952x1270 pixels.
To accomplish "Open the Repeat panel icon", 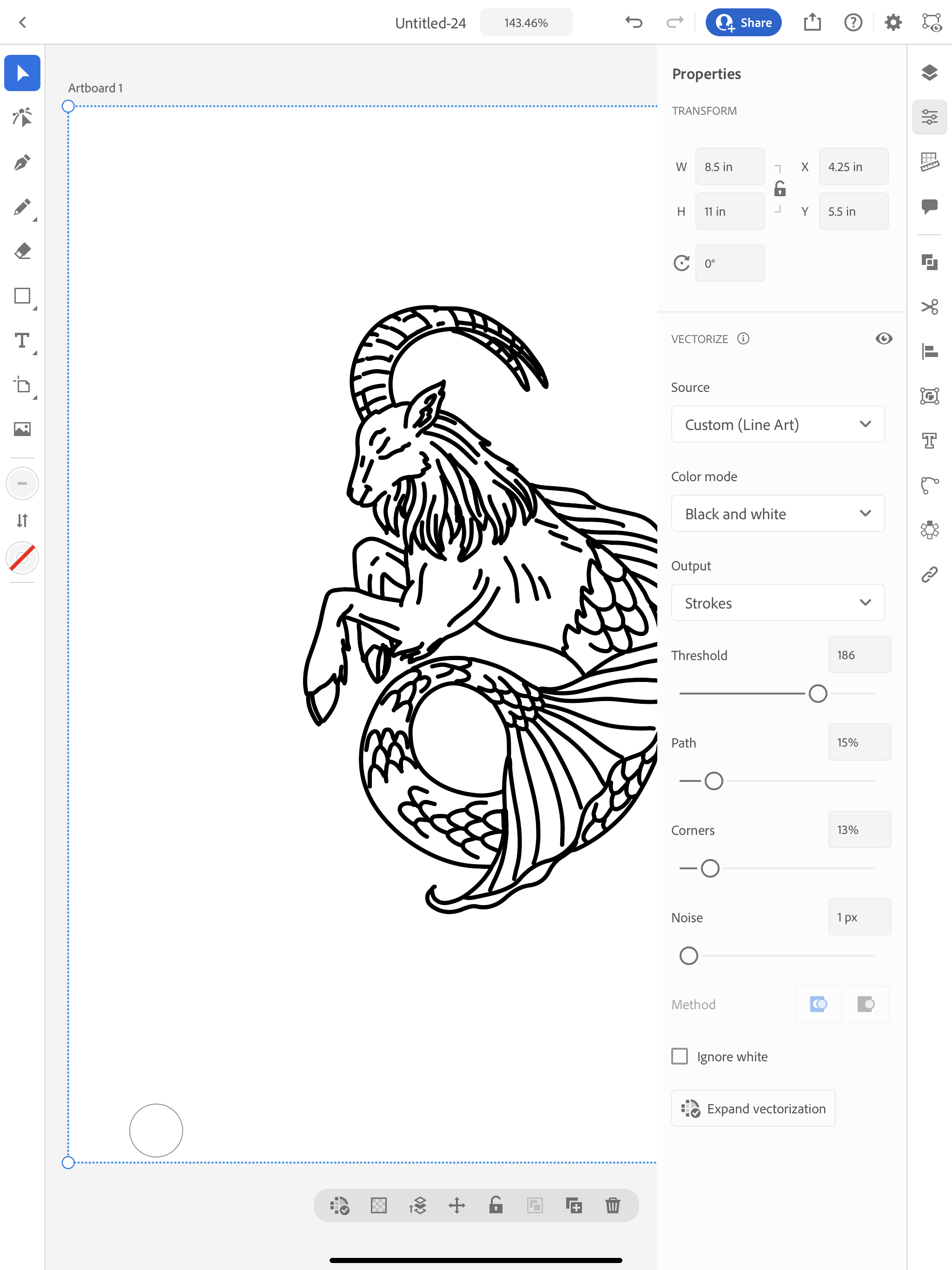I will 930,529.
